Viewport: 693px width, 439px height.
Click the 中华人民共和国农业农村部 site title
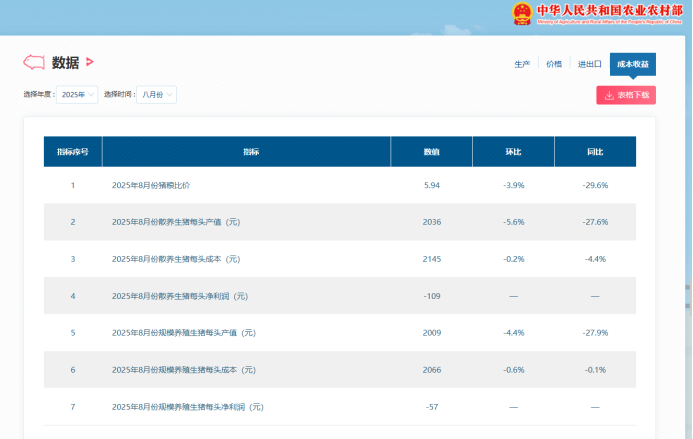[x=607, y=11]
